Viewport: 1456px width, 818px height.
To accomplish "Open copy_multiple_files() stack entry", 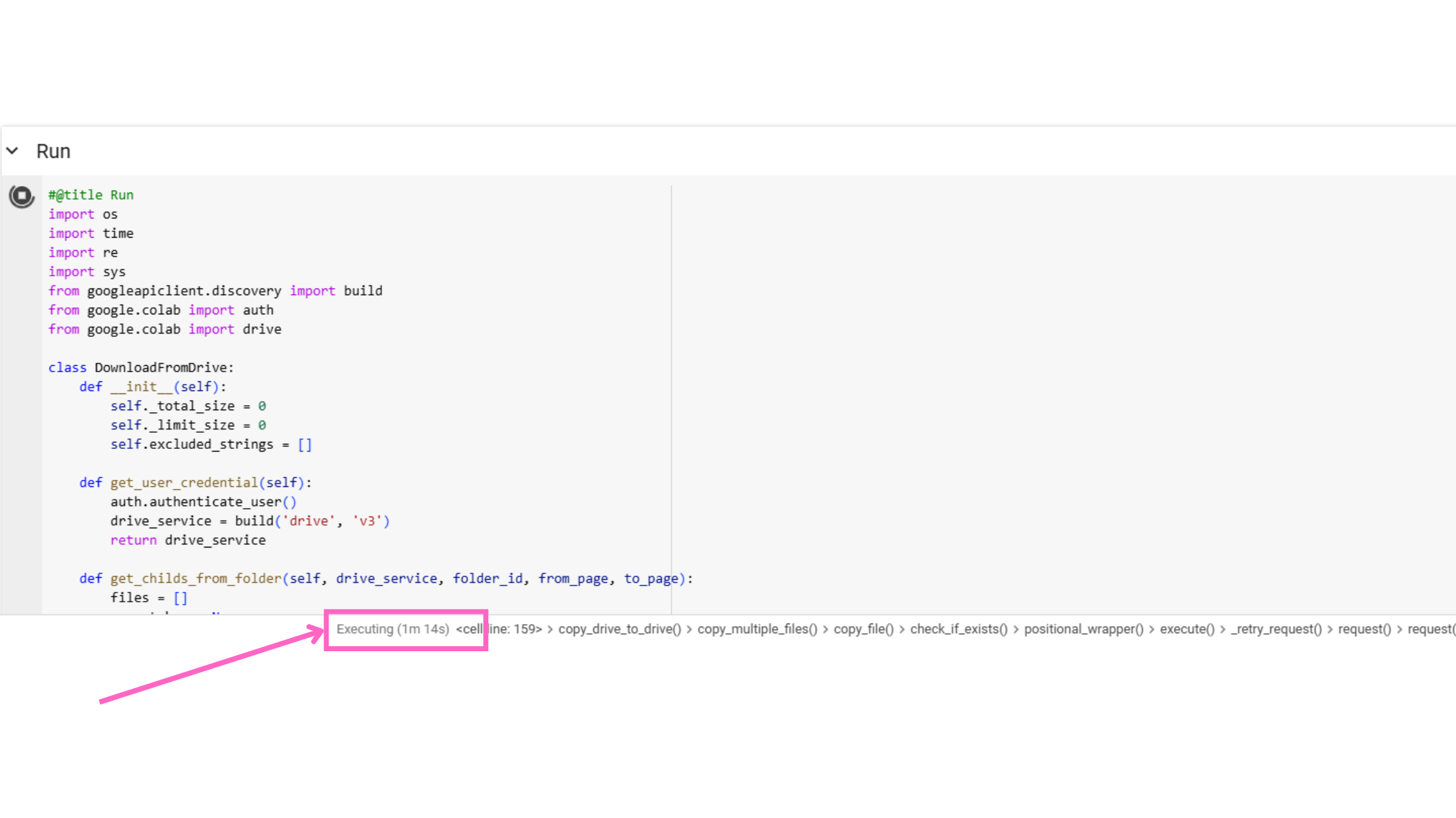I will coord(757,629).
